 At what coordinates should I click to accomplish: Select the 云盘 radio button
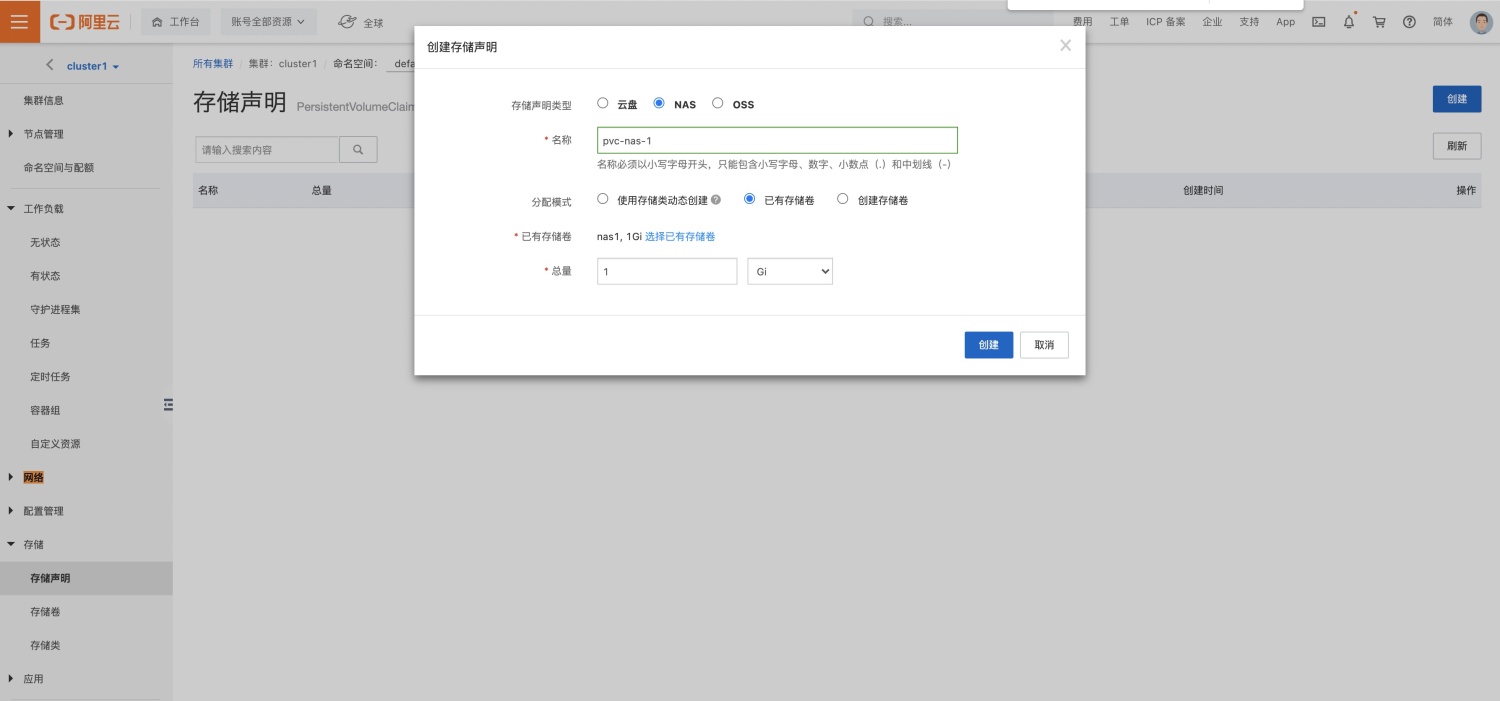602,103
